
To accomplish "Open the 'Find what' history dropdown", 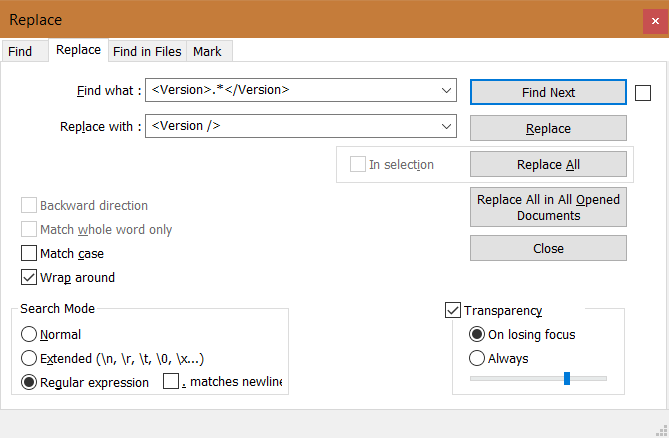I will 446,90.
